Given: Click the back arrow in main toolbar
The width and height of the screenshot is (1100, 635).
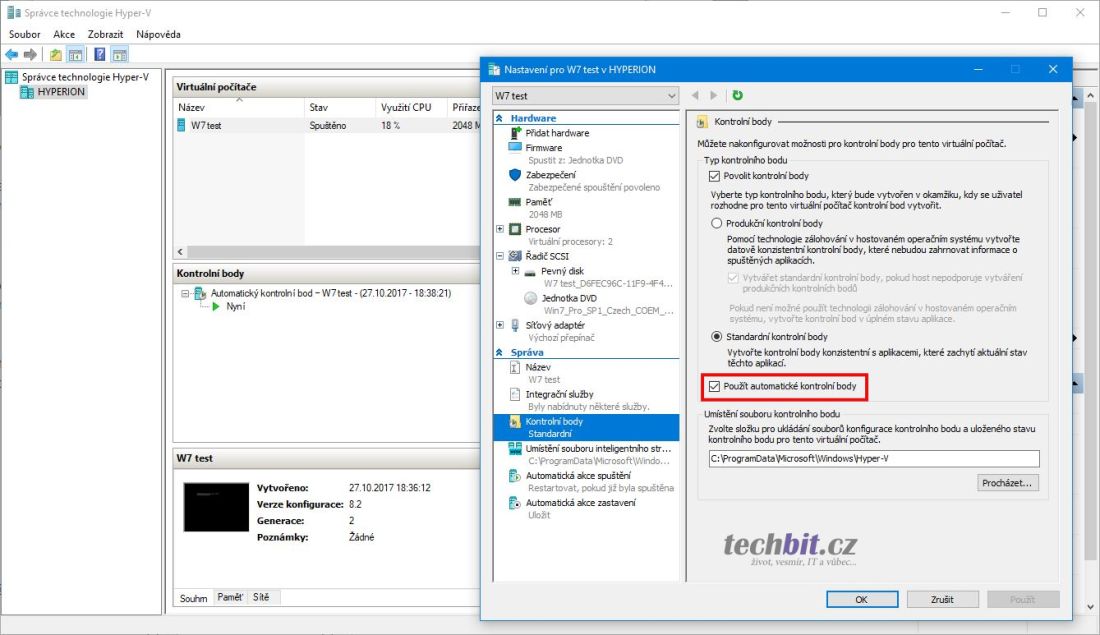Looking at the screenshot, I should tap(11, 54).
